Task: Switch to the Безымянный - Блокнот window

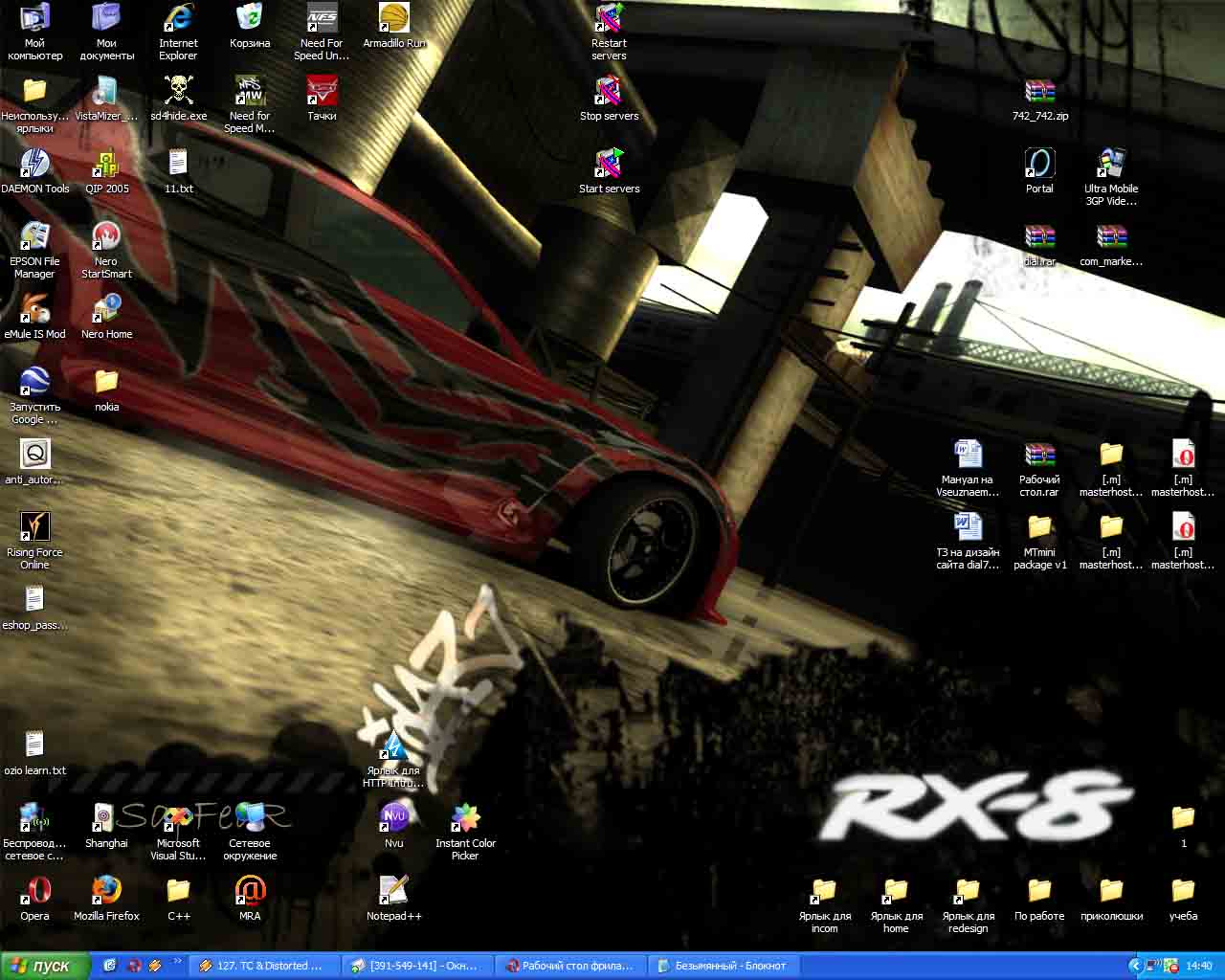Action: click(724, 966)
